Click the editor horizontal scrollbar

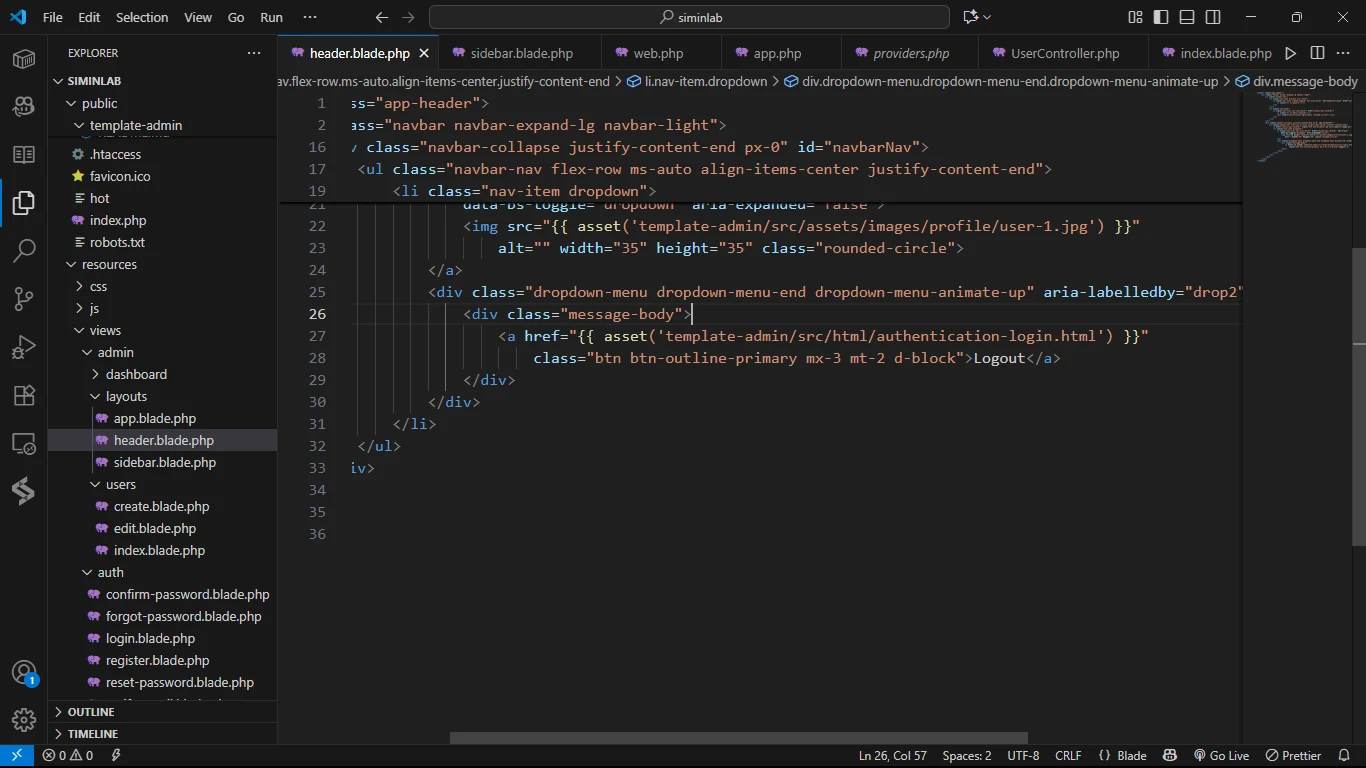click(x=738, y=738)
